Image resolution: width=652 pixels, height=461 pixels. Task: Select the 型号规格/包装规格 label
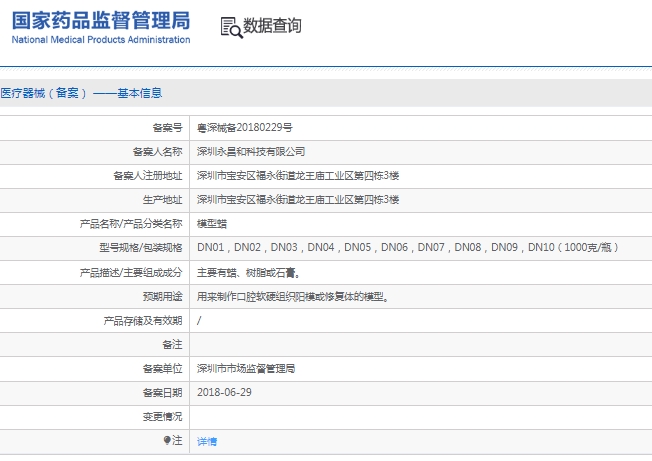click(x=141, y=248)
